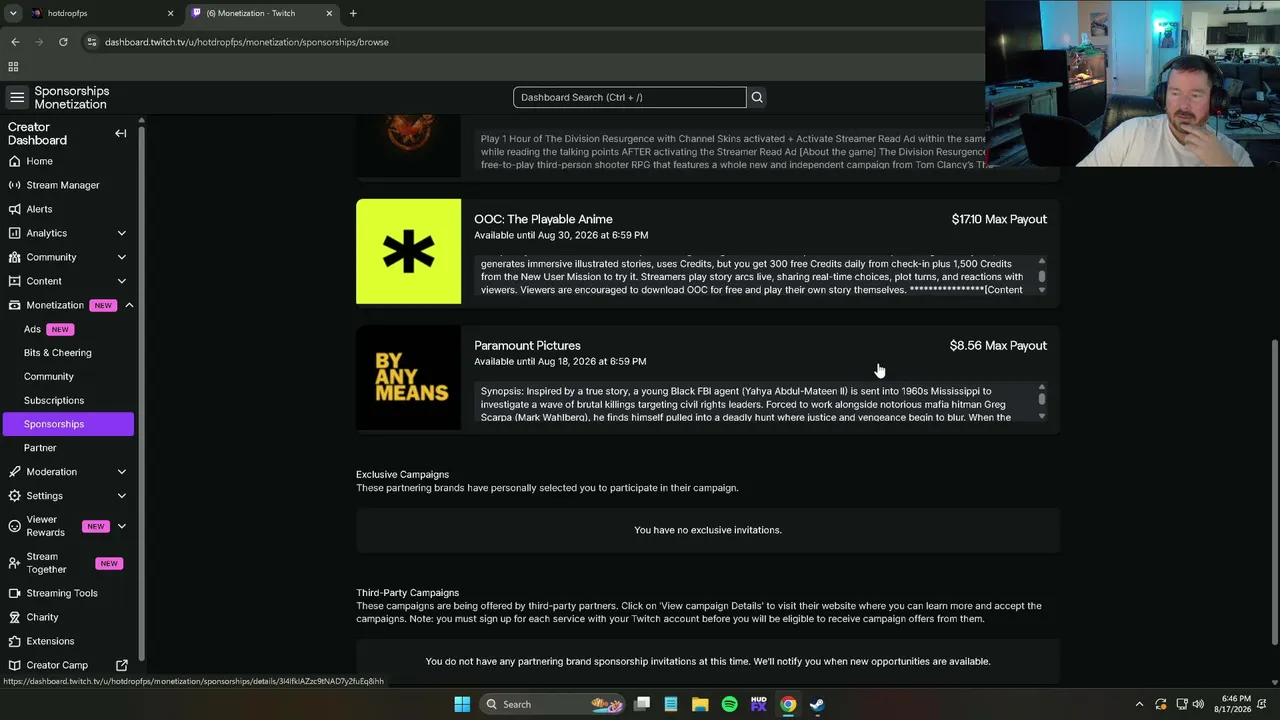Select the Monetization - Twitch browser tab

pyautogui.click(x=262, y=13)
